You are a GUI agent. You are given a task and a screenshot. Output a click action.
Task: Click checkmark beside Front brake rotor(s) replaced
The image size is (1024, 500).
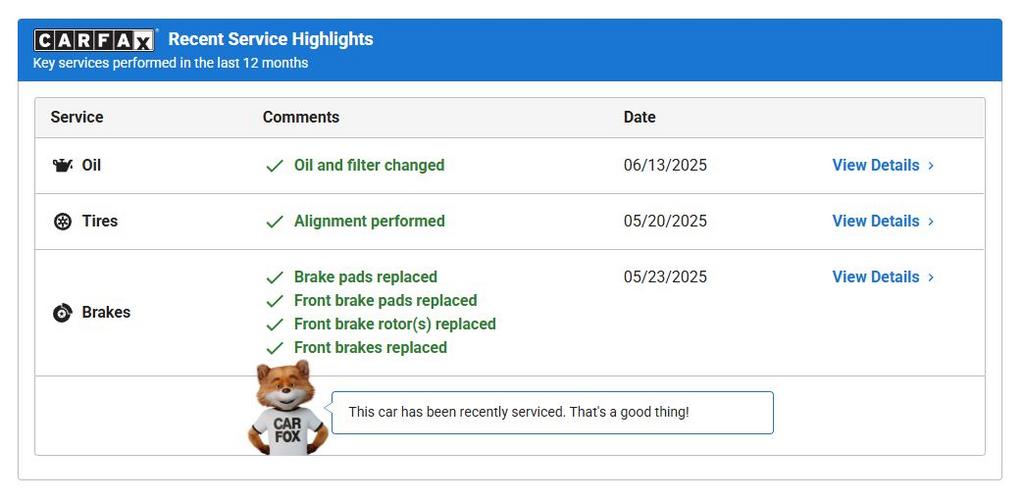(275, 325)
